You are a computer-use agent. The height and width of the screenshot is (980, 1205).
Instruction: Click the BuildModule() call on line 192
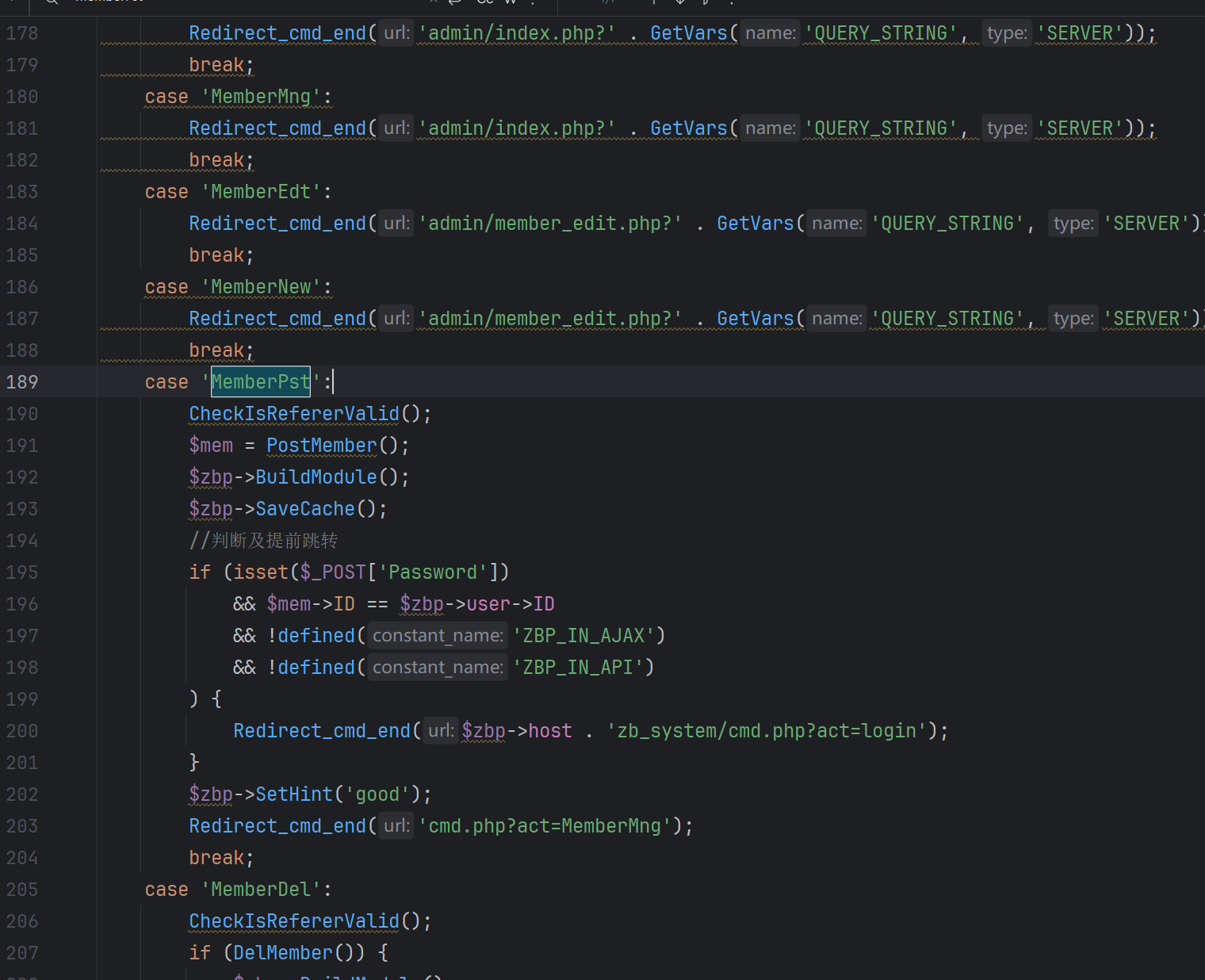[331, 477]
